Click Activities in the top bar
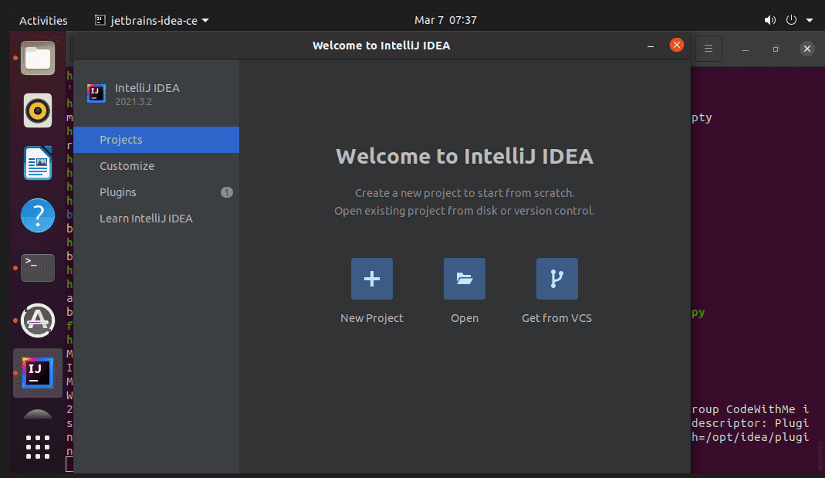This screenshot has height=478, width=825. pyautogui.click(x=43, y=21)
